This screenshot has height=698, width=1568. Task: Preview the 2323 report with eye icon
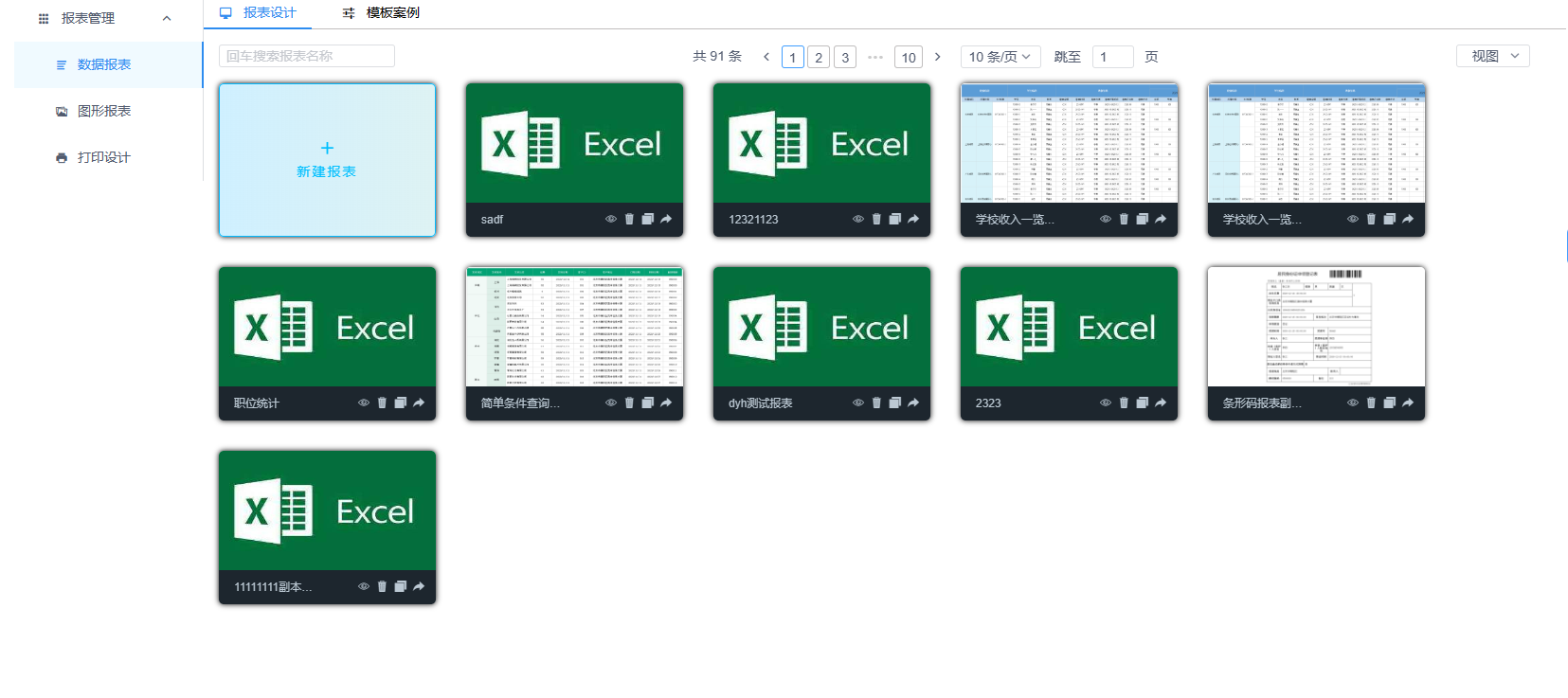1106,403
